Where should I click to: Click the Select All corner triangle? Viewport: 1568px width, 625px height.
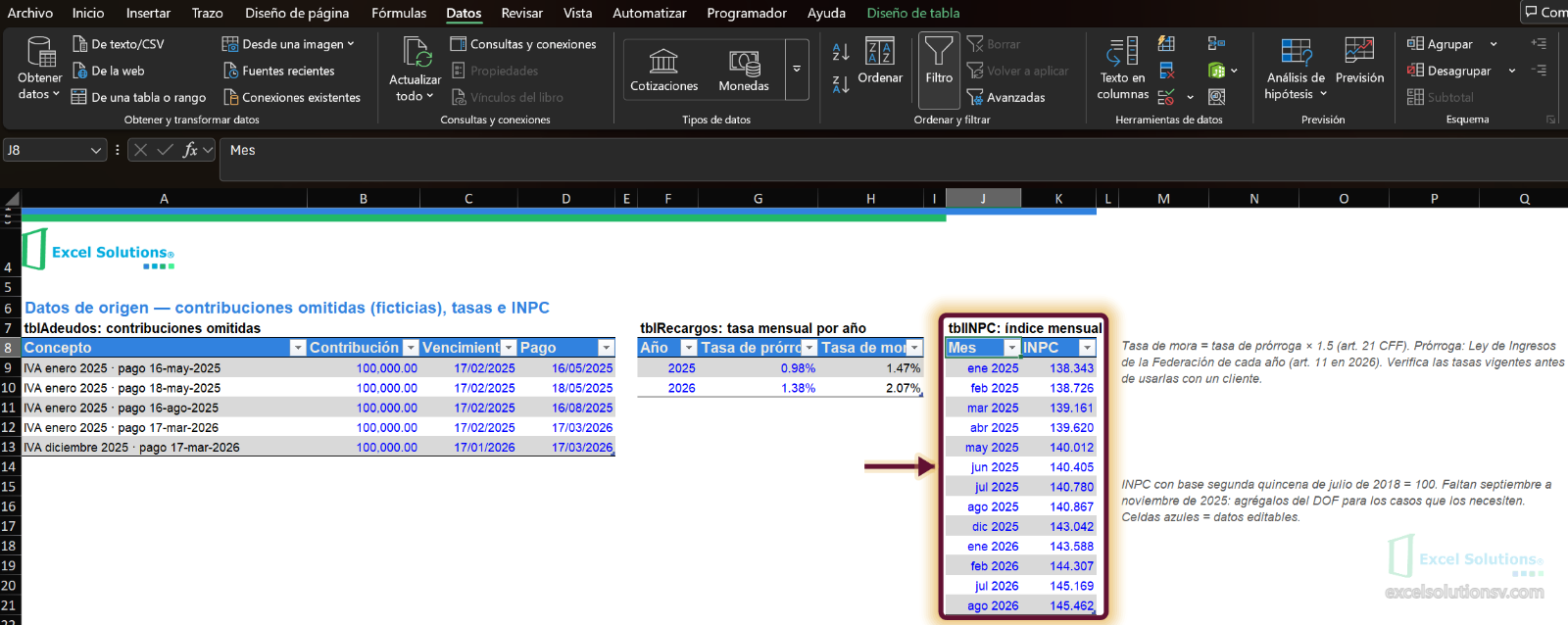coord(11,199)
